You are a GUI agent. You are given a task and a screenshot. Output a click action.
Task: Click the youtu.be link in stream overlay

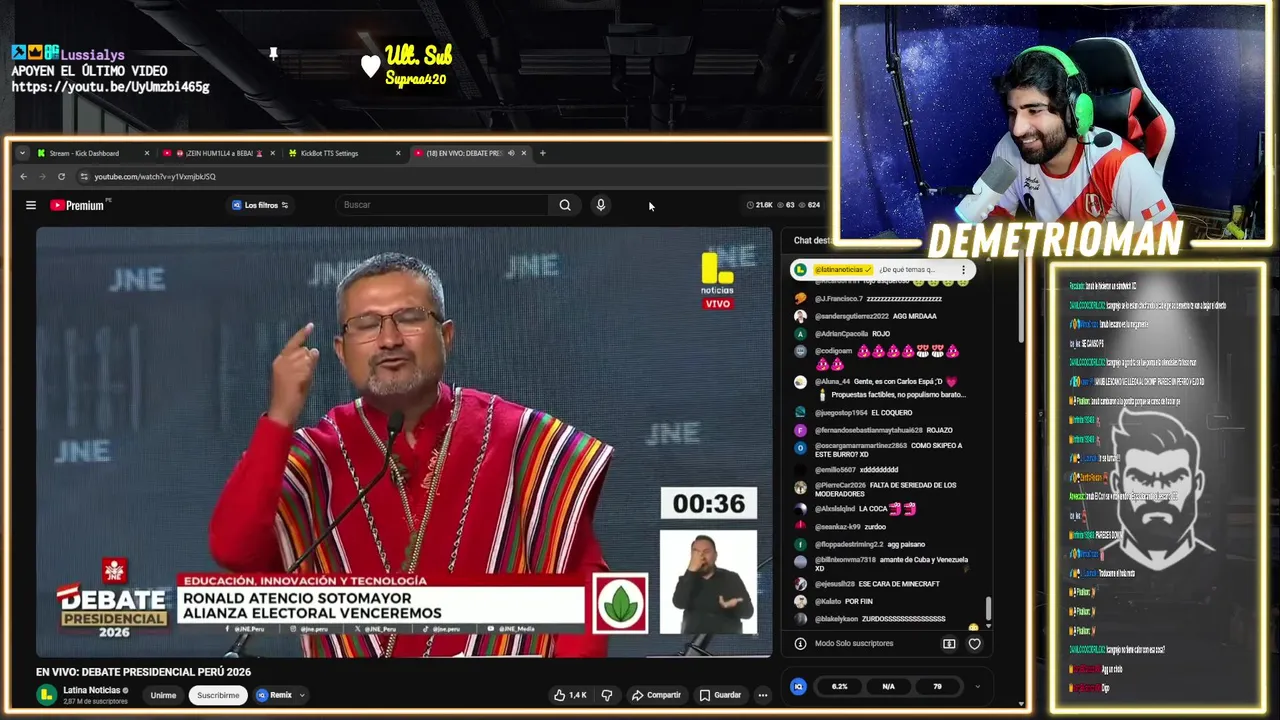tap(110, 87)
